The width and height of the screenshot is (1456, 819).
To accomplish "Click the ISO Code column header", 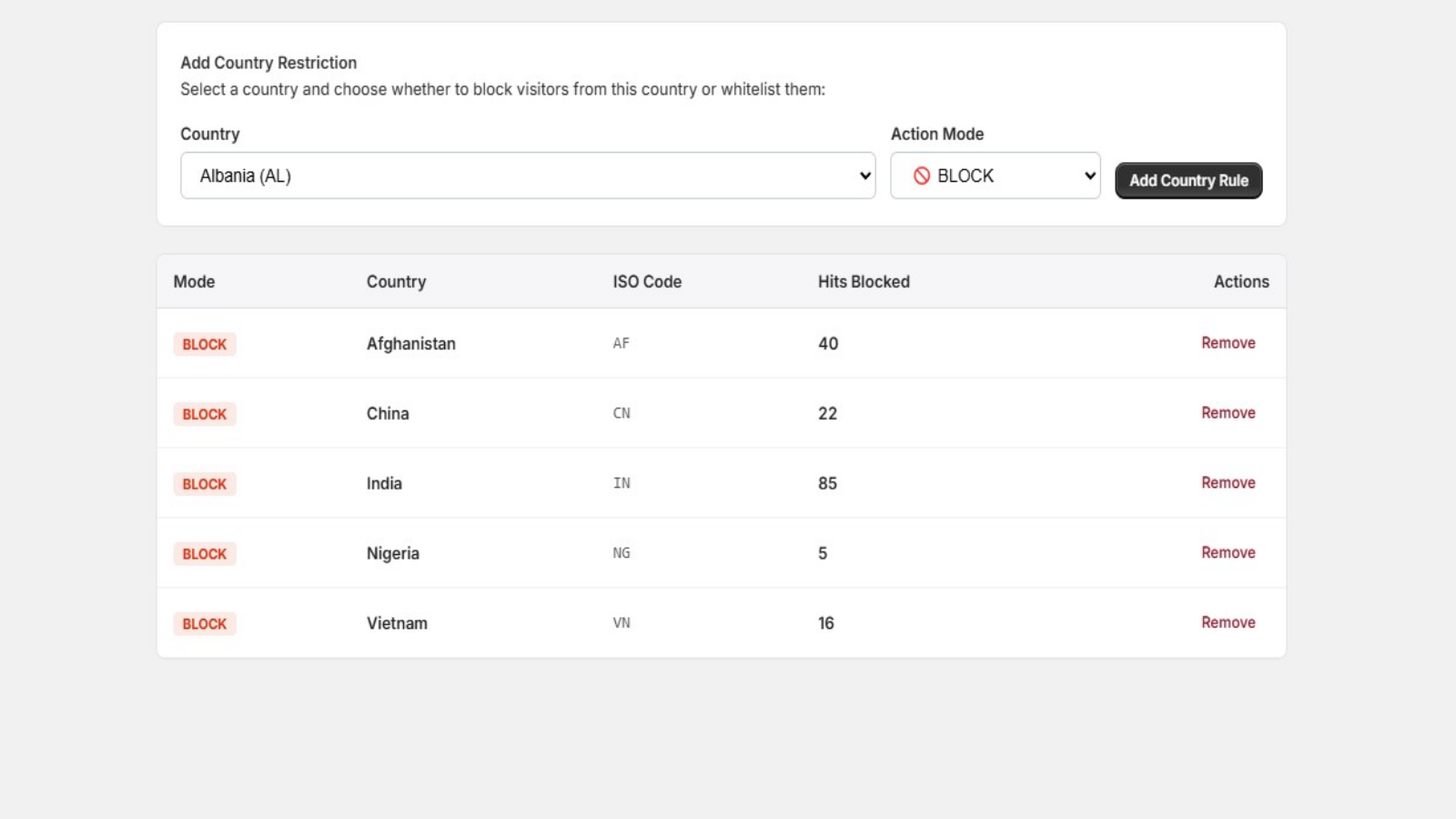I will 647,282.
